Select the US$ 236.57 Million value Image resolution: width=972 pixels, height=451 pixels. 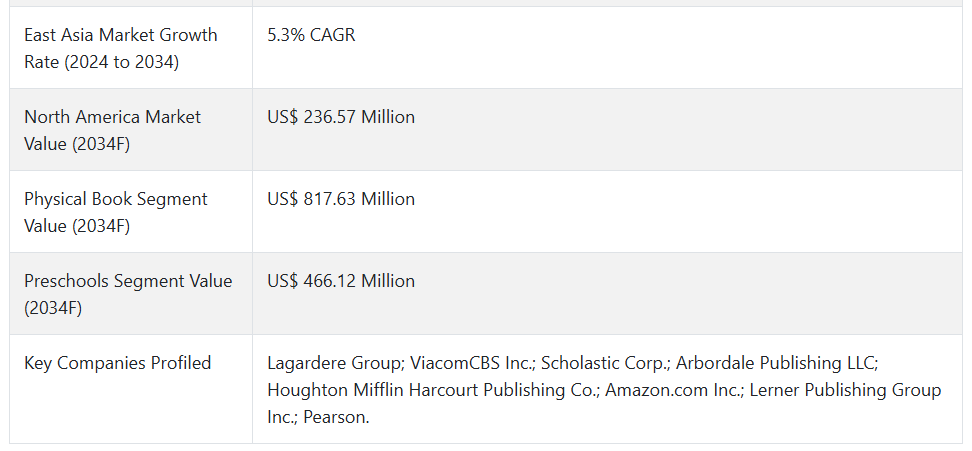(341, 116)
